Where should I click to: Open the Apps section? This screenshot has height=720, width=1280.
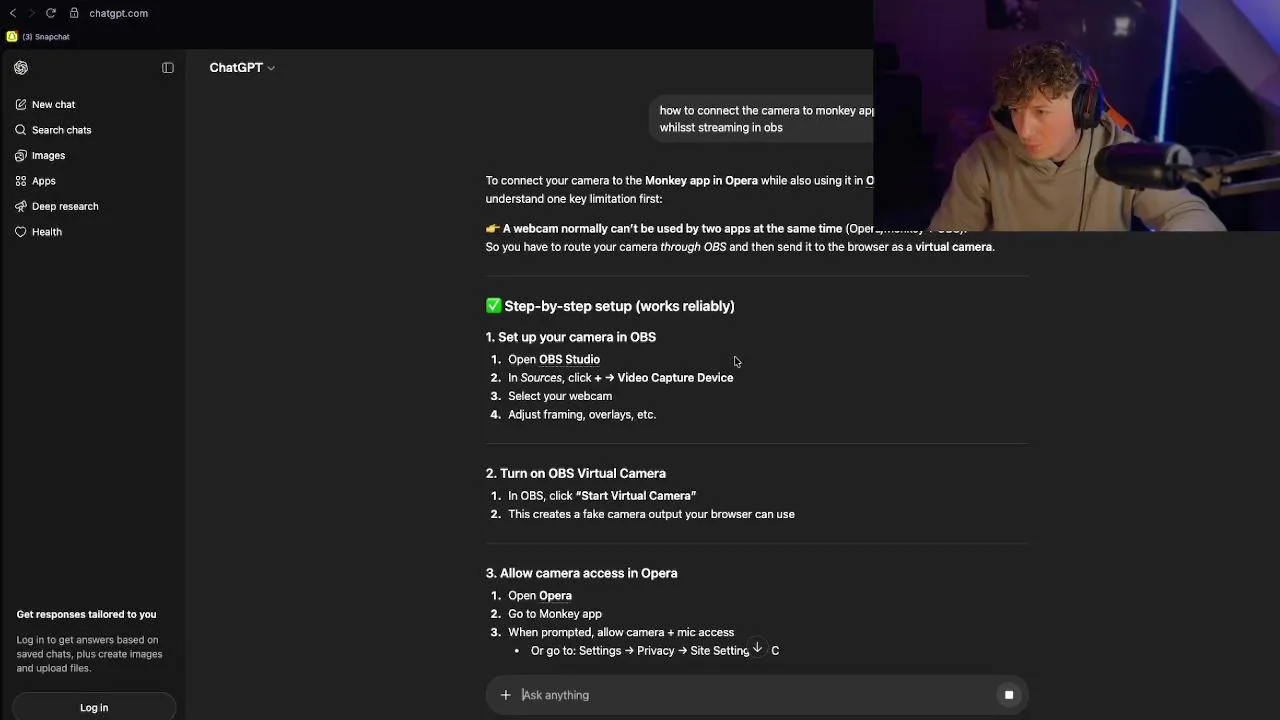pyautogui.click(x=43, y=181)
